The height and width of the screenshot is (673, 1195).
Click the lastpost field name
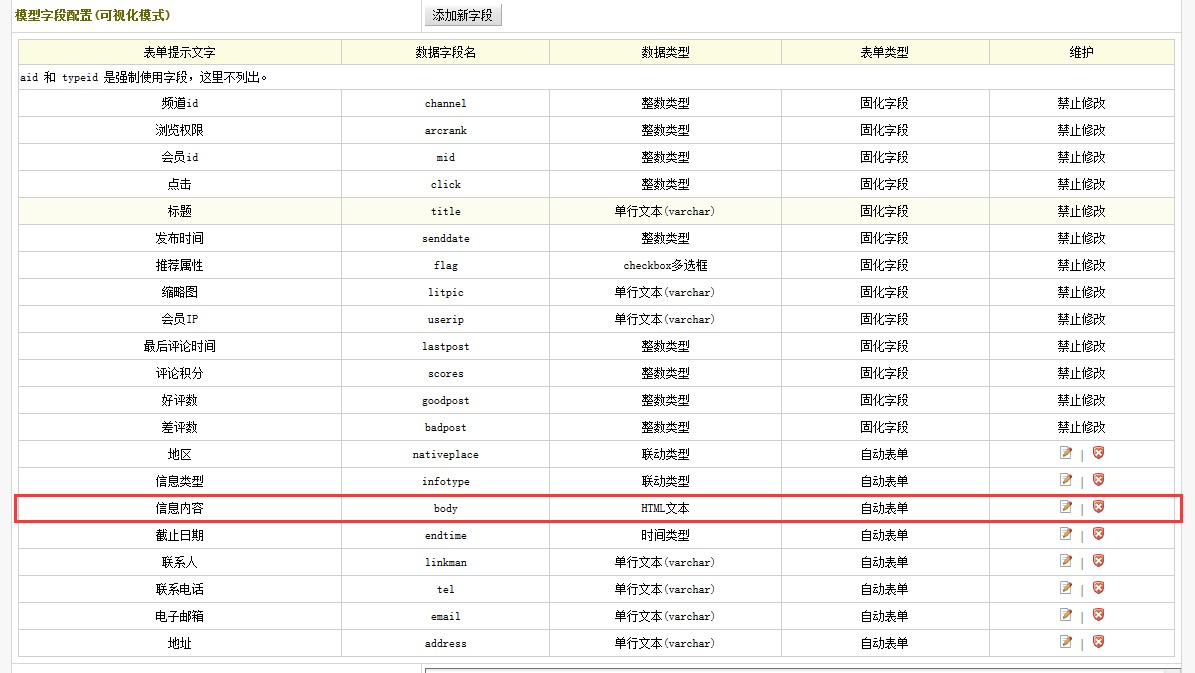tap(446, 347)
